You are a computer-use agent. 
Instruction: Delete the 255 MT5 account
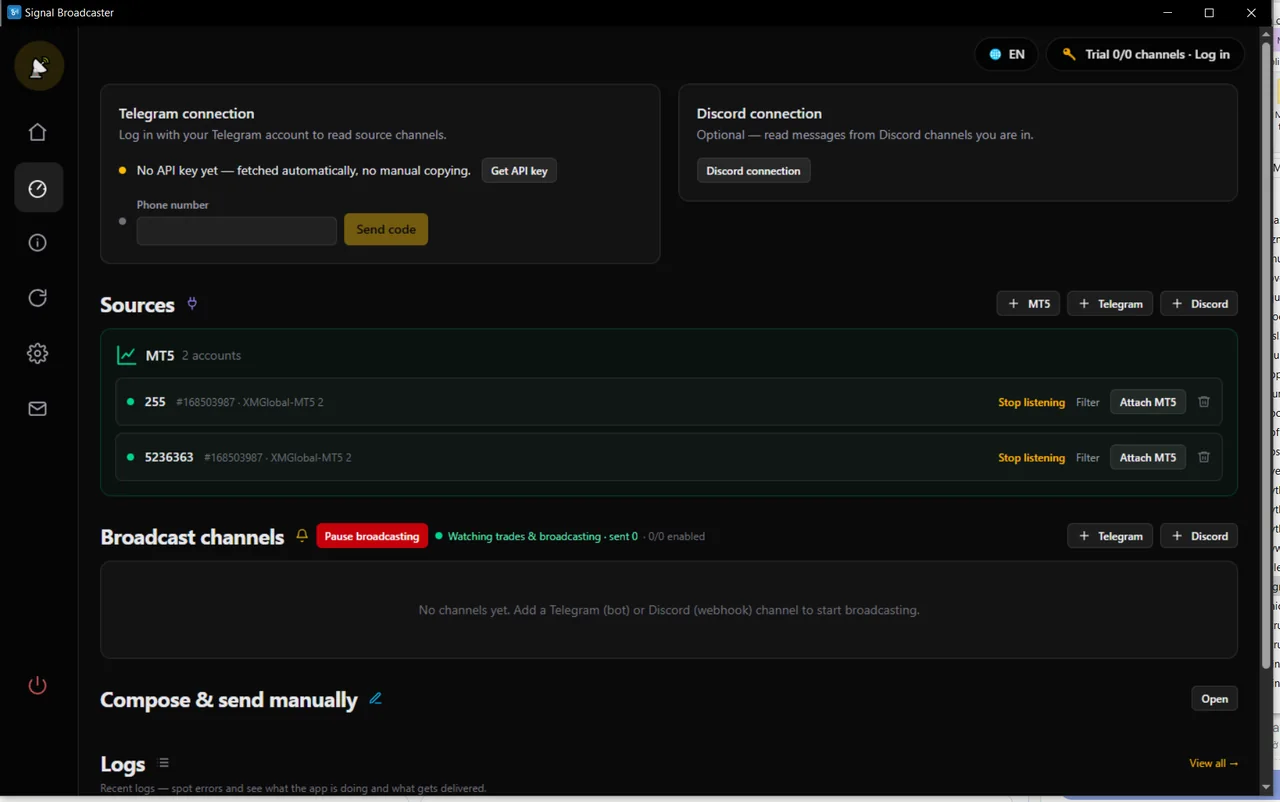[1204, 402]
